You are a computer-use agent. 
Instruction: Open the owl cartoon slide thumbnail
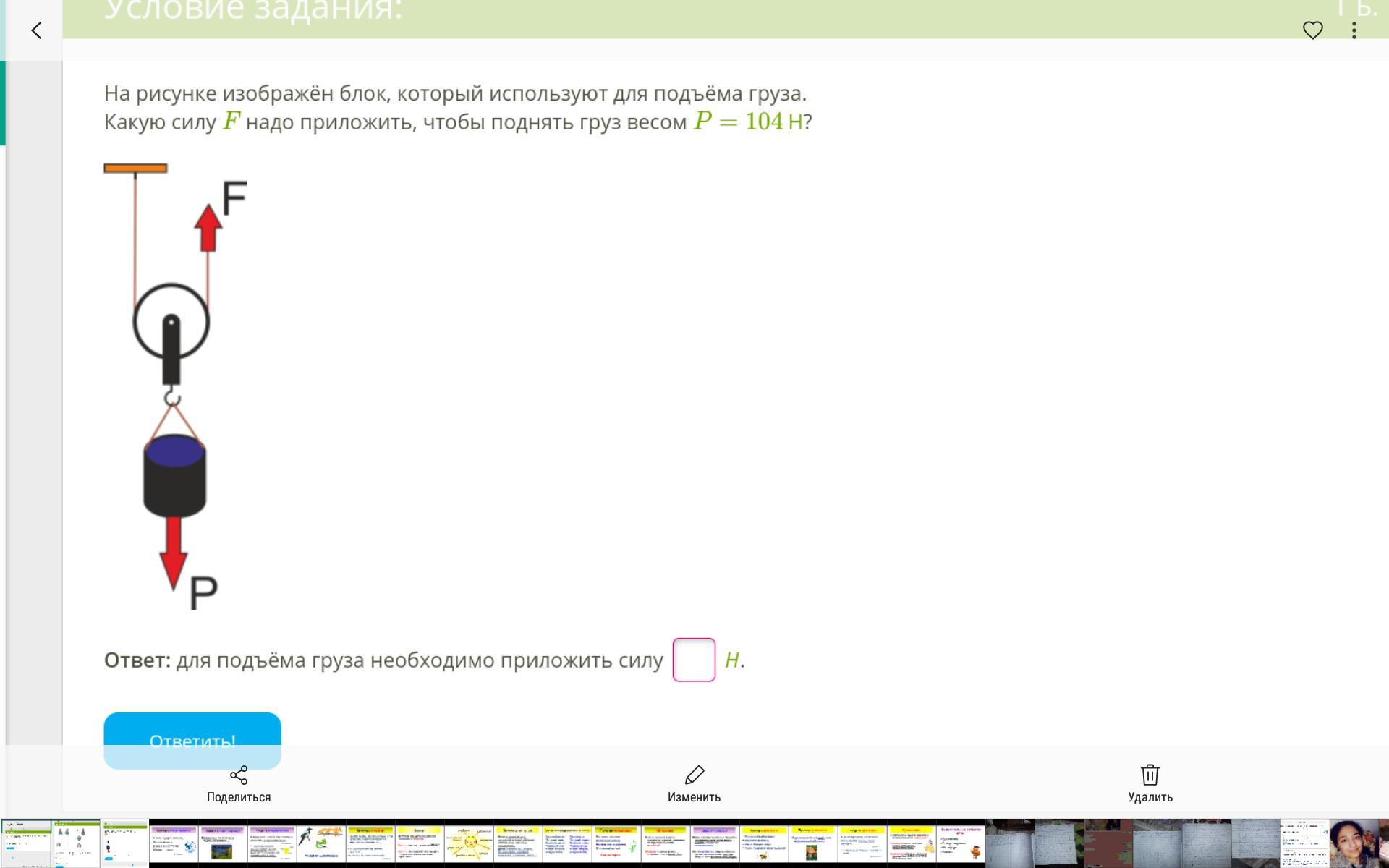click(x=961, y=843)
